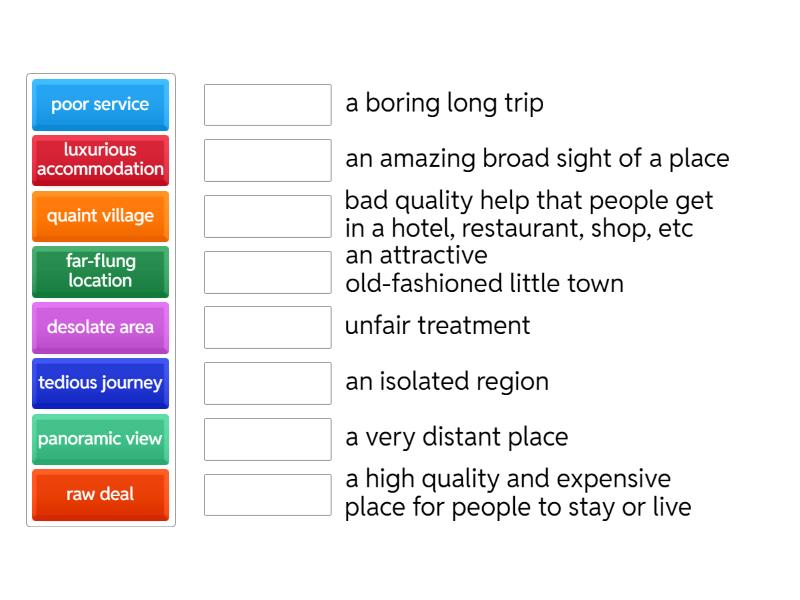Select the empty box for 'an amazing broad sight'
Screen dimensions: 800x600
pos(268,160)
